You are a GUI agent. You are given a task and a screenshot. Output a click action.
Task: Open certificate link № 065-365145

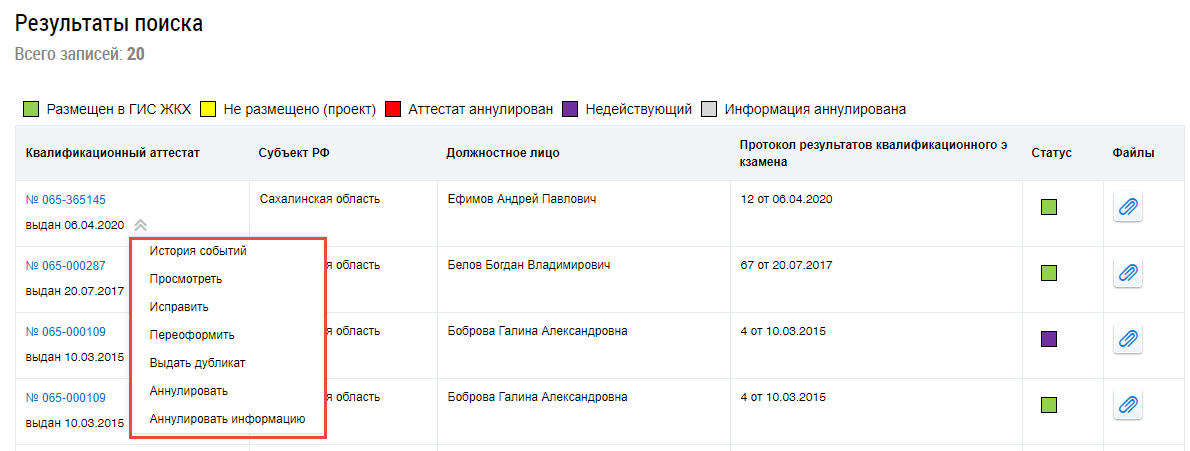[66, 200]
